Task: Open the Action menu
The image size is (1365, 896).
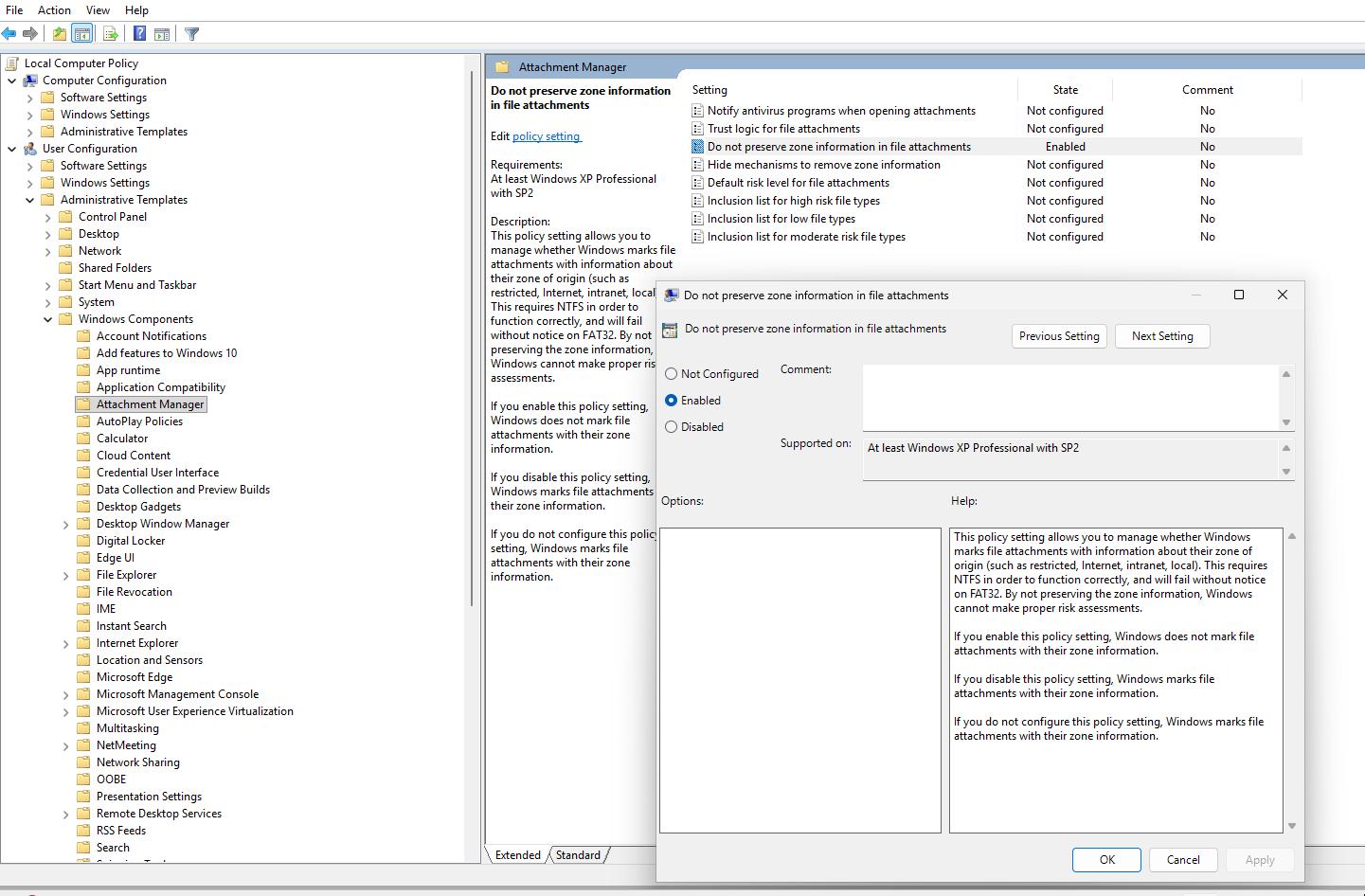Action: (54, 9)
